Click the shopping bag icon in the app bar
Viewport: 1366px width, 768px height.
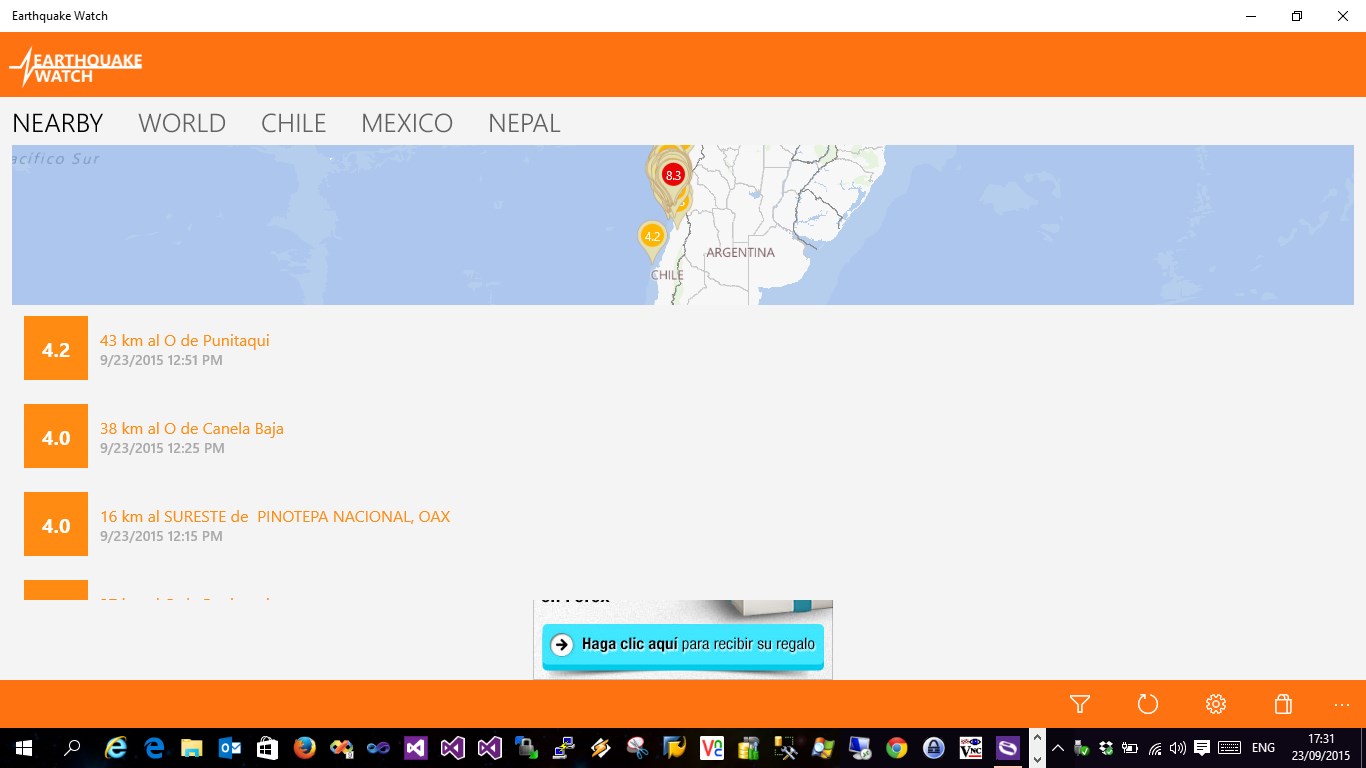pyautogui.click(x=1283, y=704)
